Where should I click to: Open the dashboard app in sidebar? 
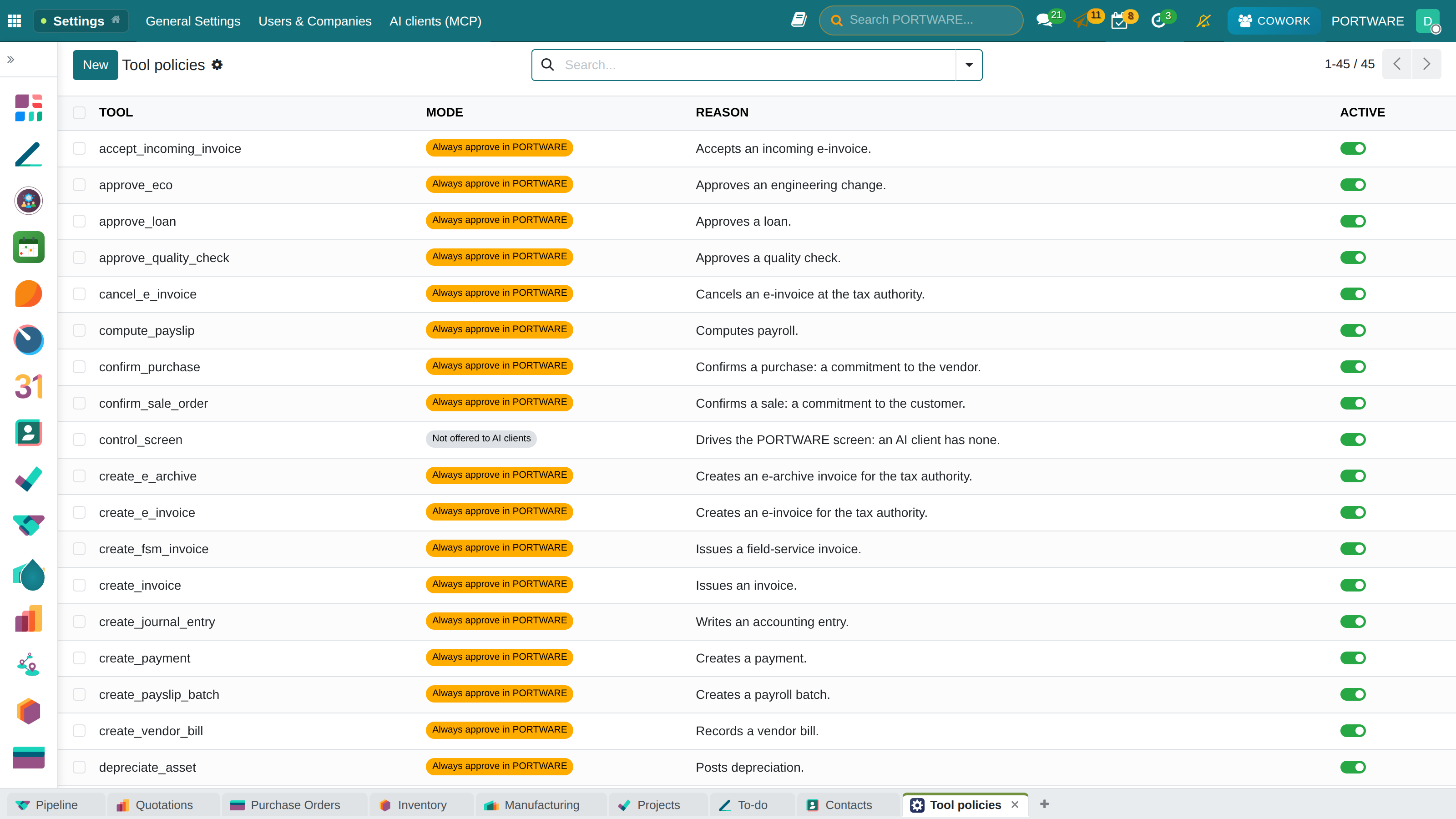[28, 107]
